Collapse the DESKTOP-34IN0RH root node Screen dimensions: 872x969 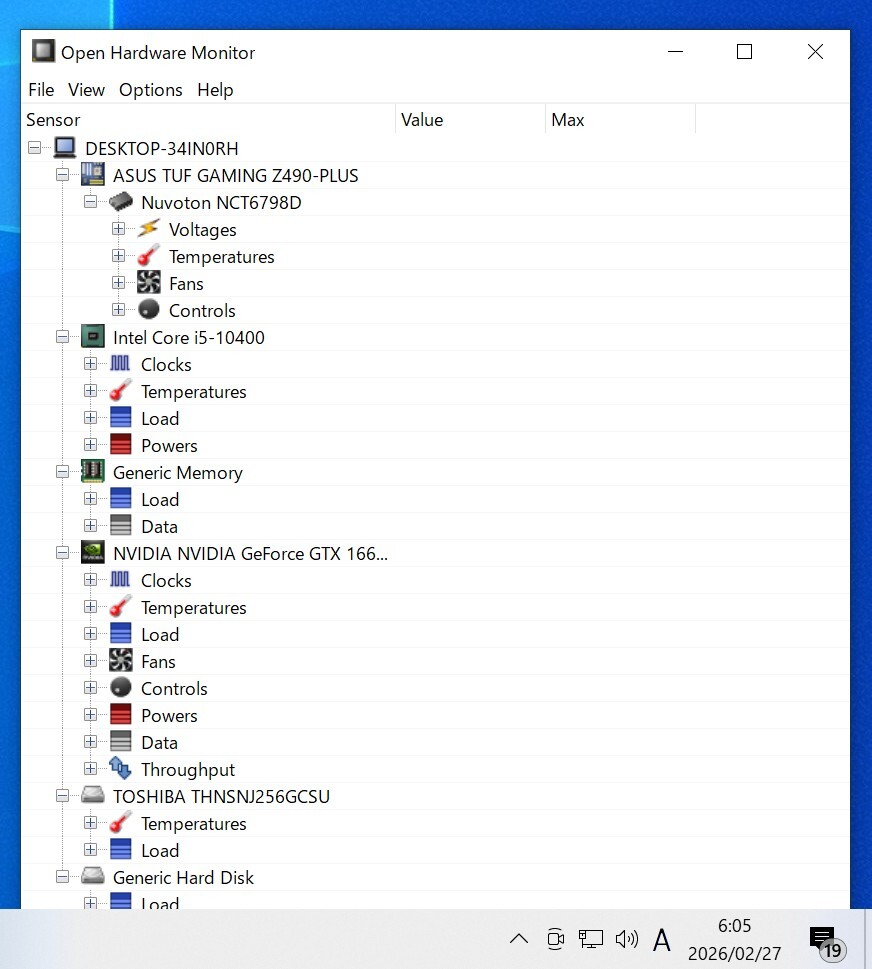point(35,148)
